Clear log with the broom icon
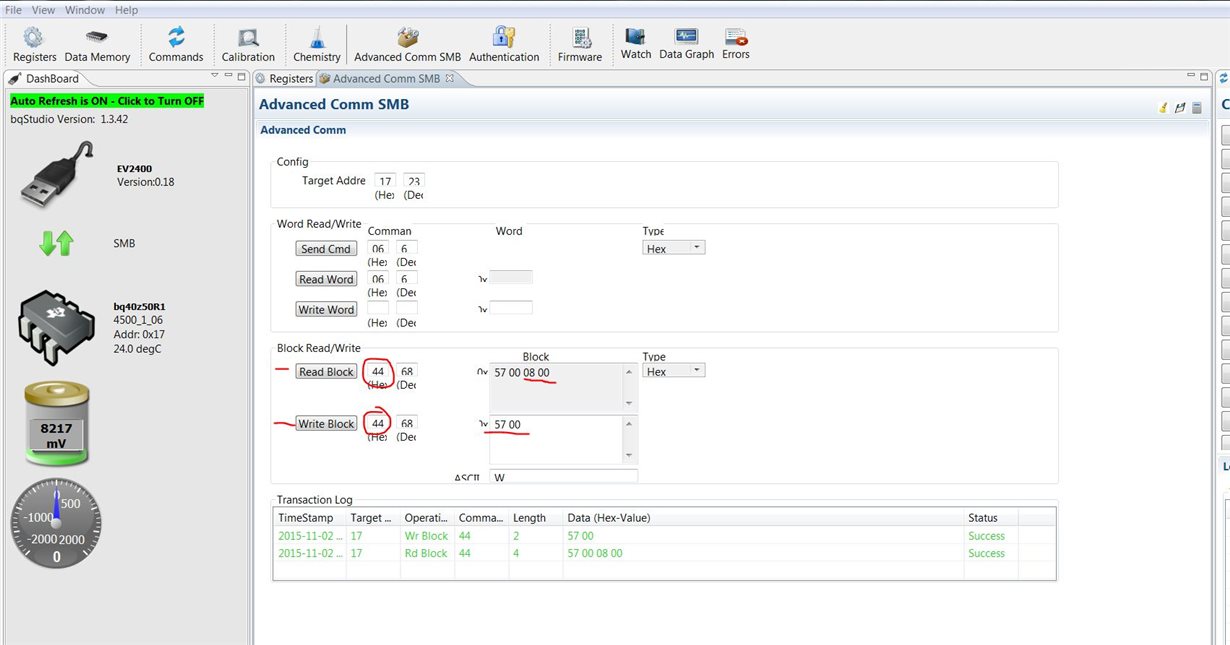Viewport: 1230px width, 645px height. pos(1163,107)
